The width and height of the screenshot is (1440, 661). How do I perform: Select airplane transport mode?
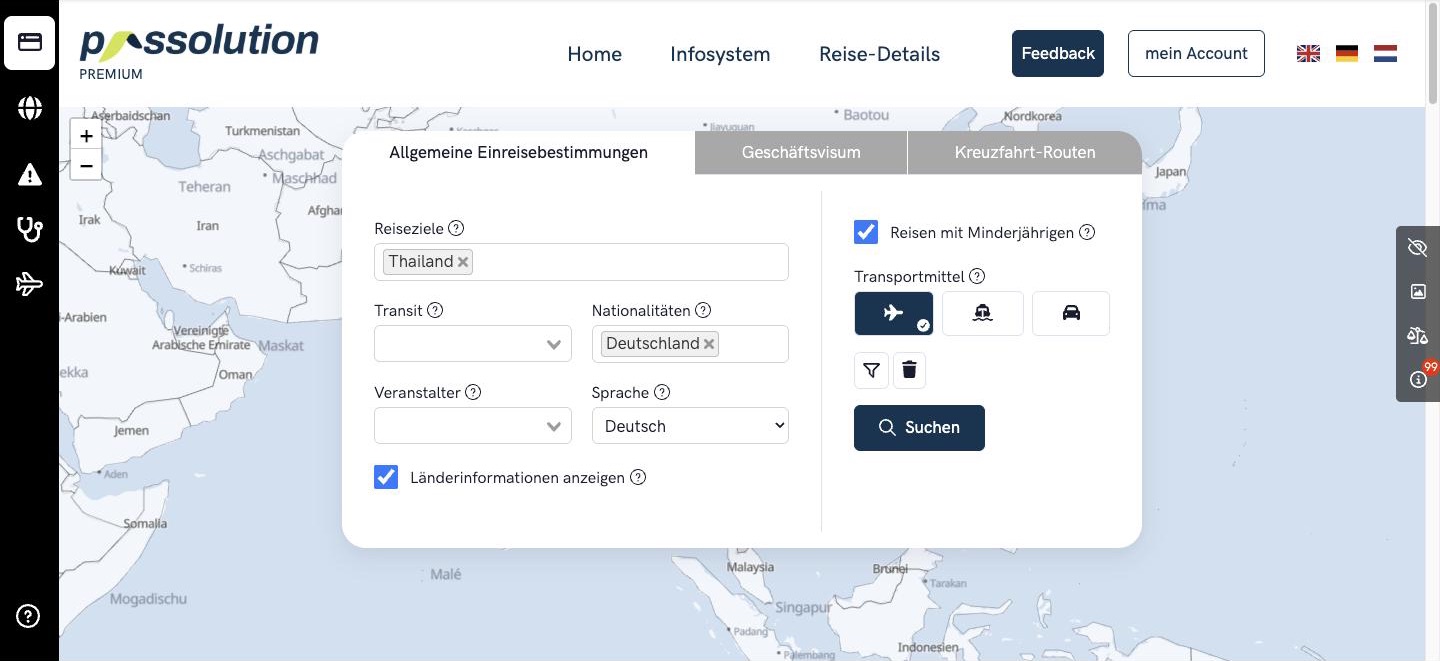click(x=894, y=313)
